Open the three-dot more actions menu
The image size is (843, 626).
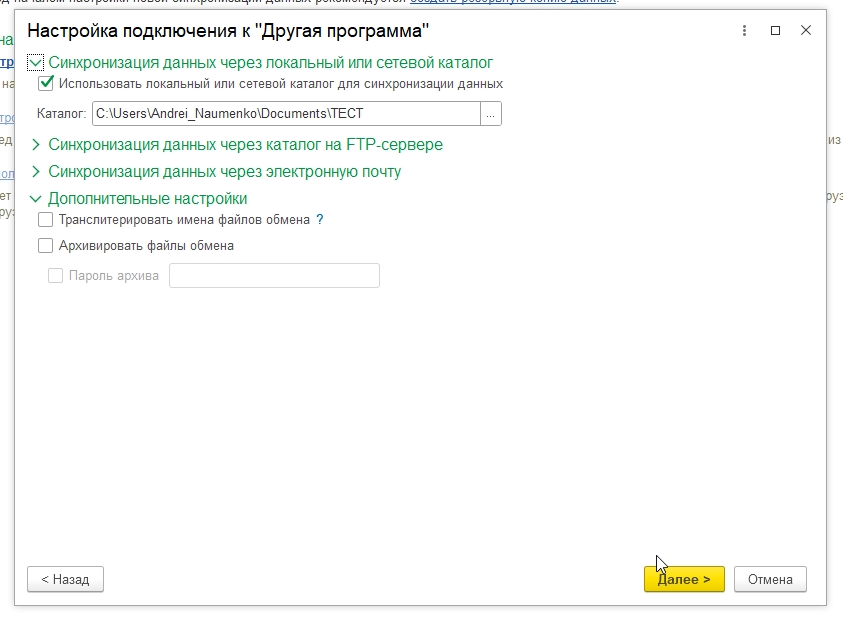point(745,31)
